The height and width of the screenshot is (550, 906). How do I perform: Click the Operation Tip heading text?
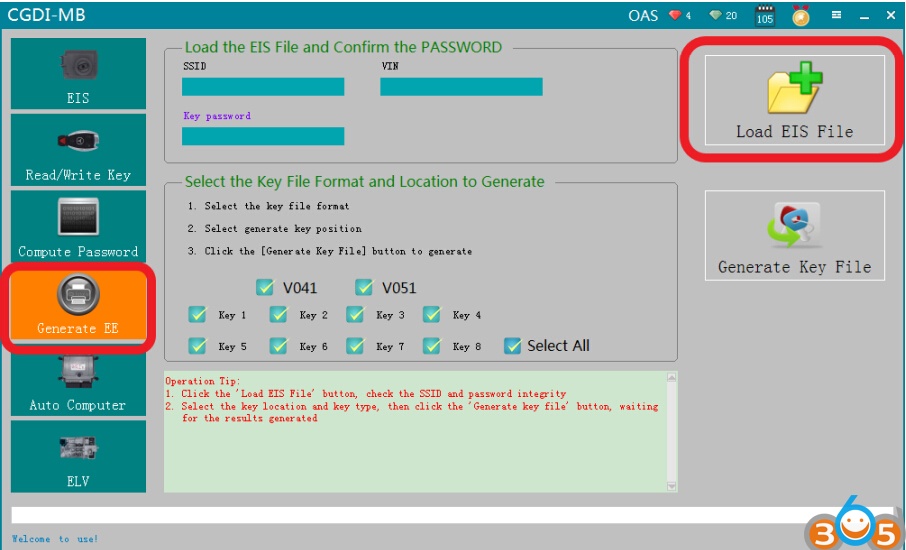click(203, 381)
